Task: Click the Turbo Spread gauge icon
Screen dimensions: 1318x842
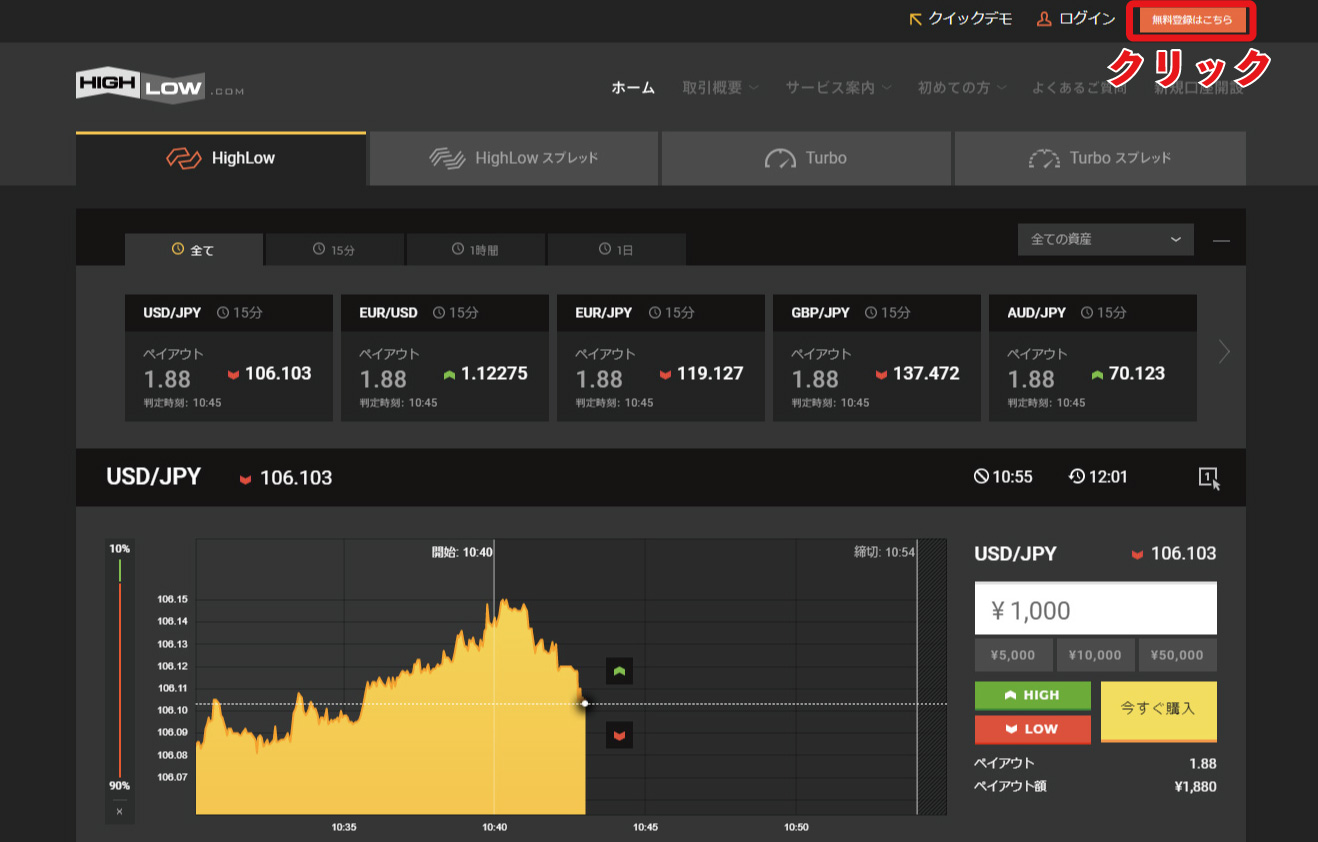Action: tap(1044, 158)
